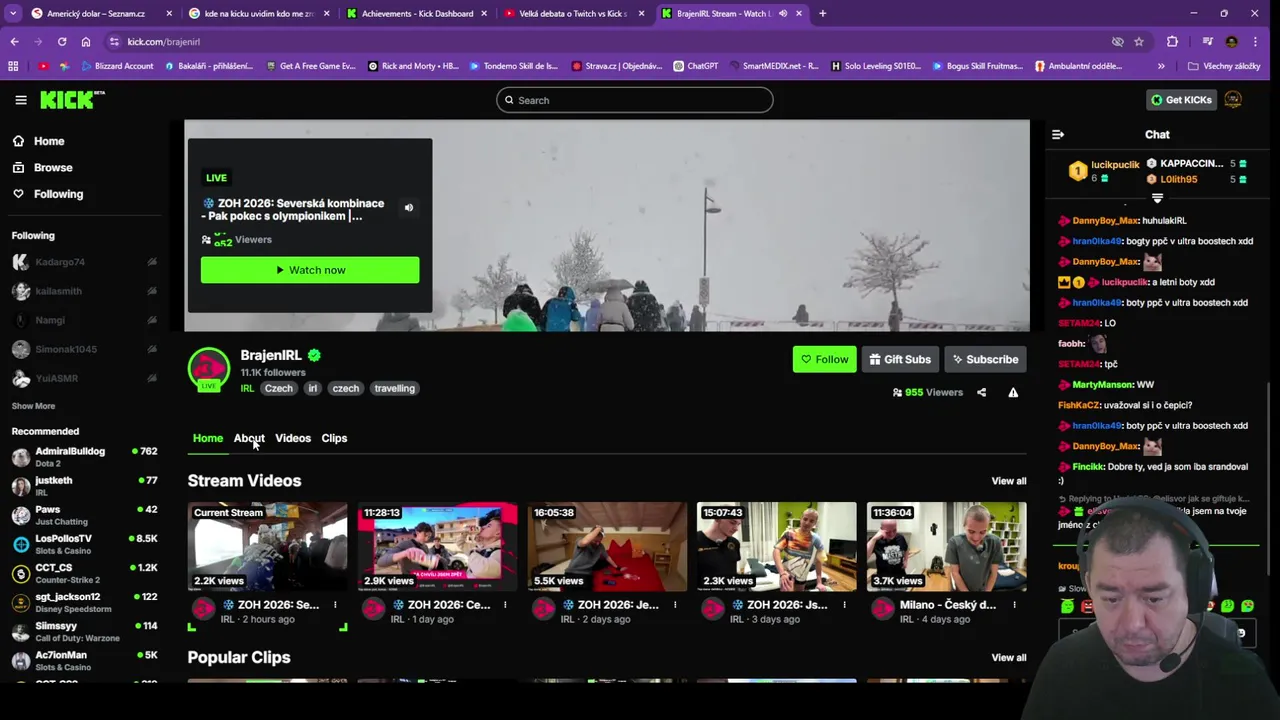Switch to the Videos tab
The width and height of the screenshot is (1280, 720).
pos(293,438)
